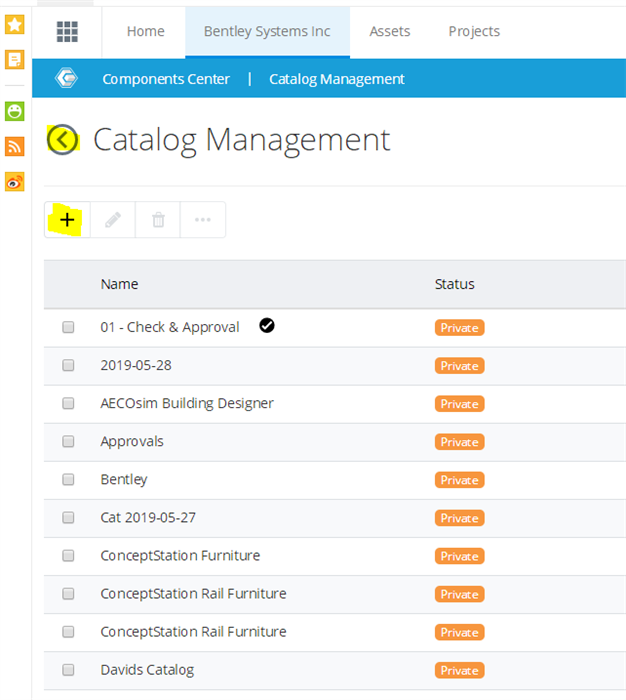Open the Approvals catalog
Screen dimensions: 626x700
pos(132,442)
